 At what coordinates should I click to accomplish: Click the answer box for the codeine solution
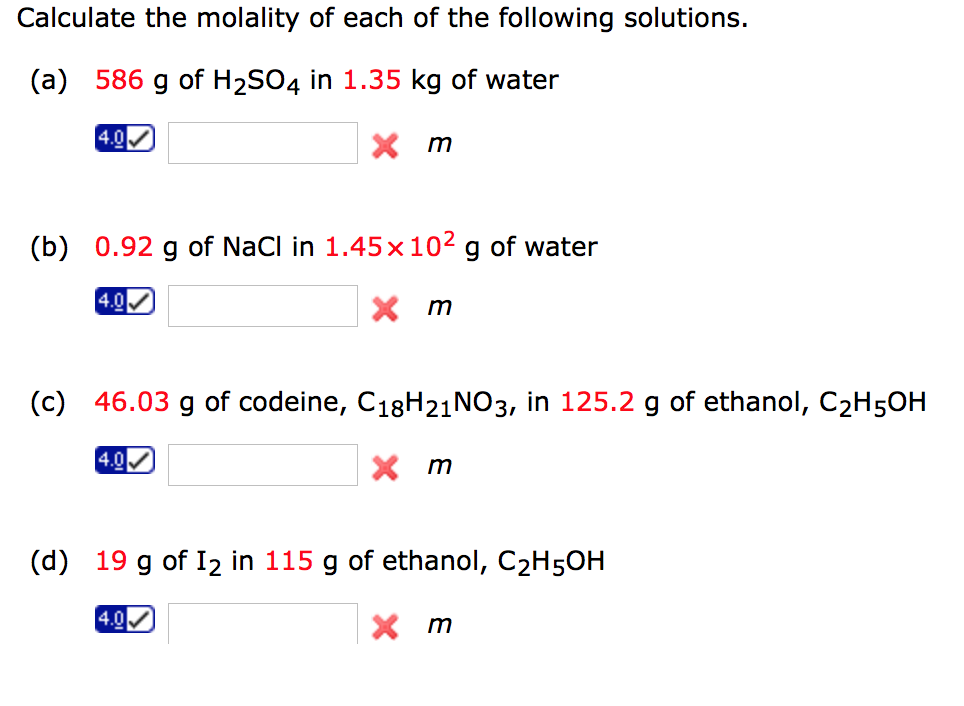click(262, 465)
